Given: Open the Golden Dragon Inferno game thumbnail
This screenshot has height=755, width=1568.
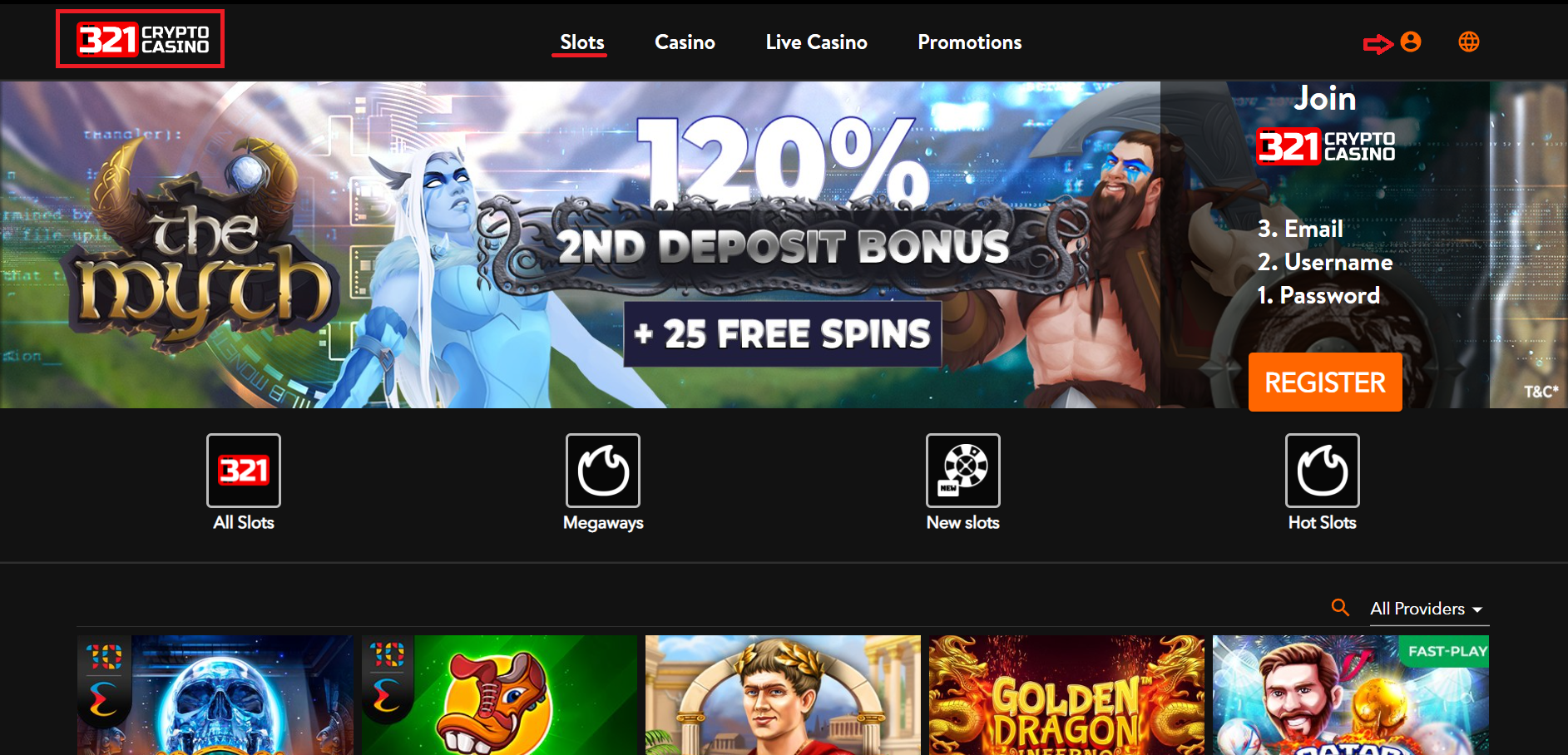Looking at the screenshot, I should [1066, 695].
